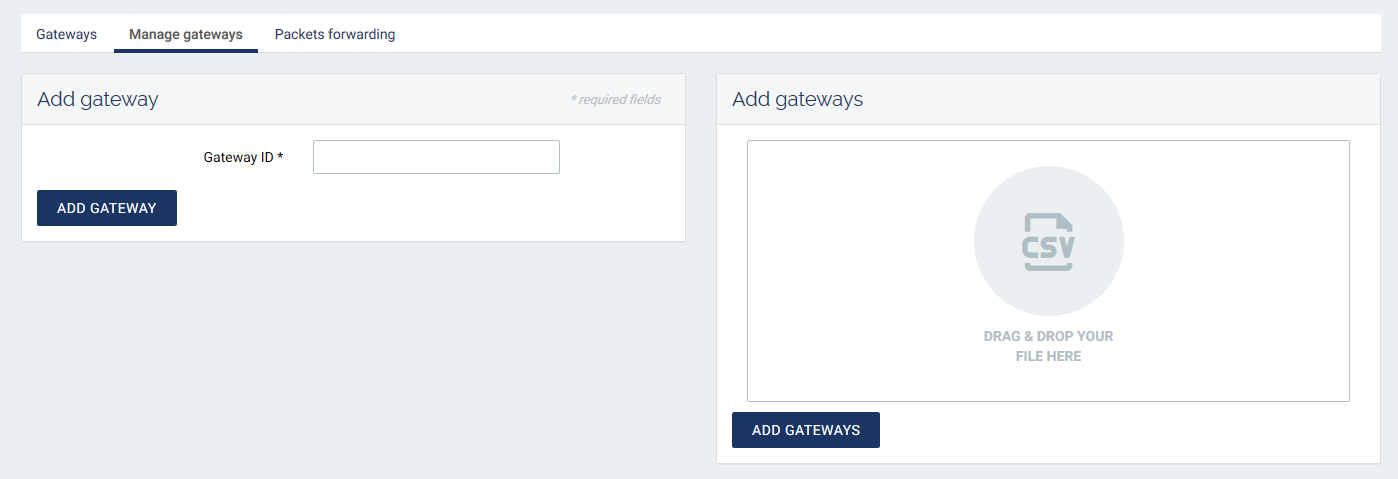Open the Gateways tab
This screenshot has height=479, width=1398.
click(66, 34)
